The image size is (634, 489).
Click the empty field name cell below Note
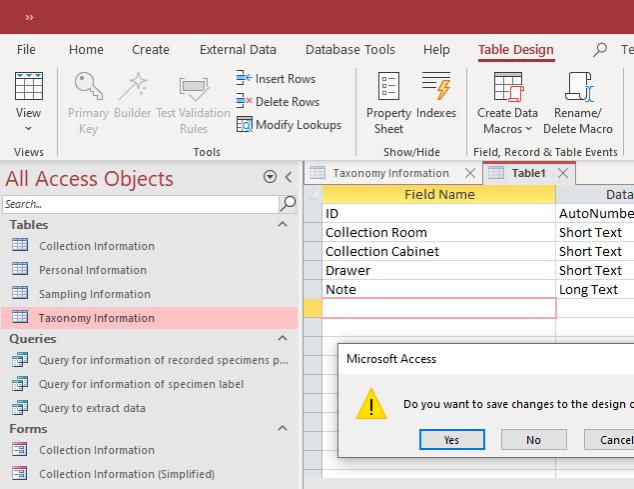click(x=439, y=308)
